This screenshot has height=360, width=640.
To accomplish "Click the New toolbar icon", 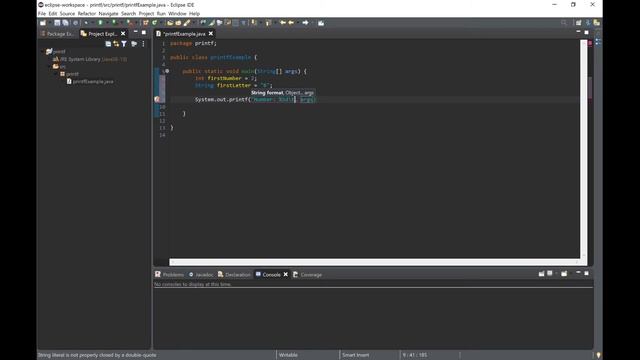I will coord(43,23).
